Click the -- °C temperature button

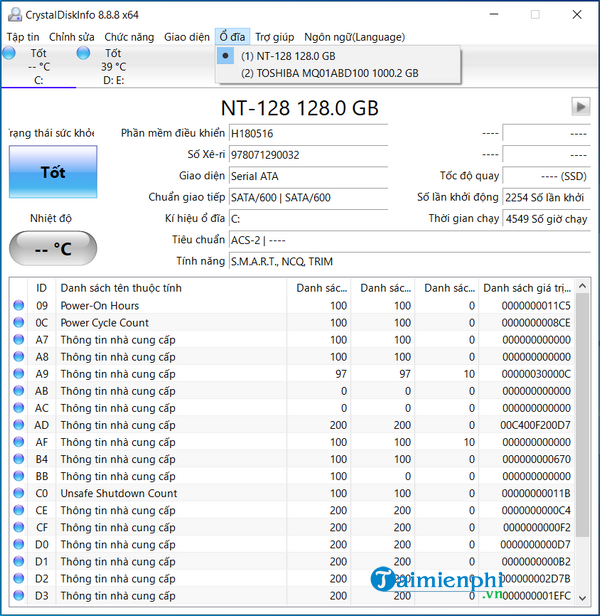53,249
